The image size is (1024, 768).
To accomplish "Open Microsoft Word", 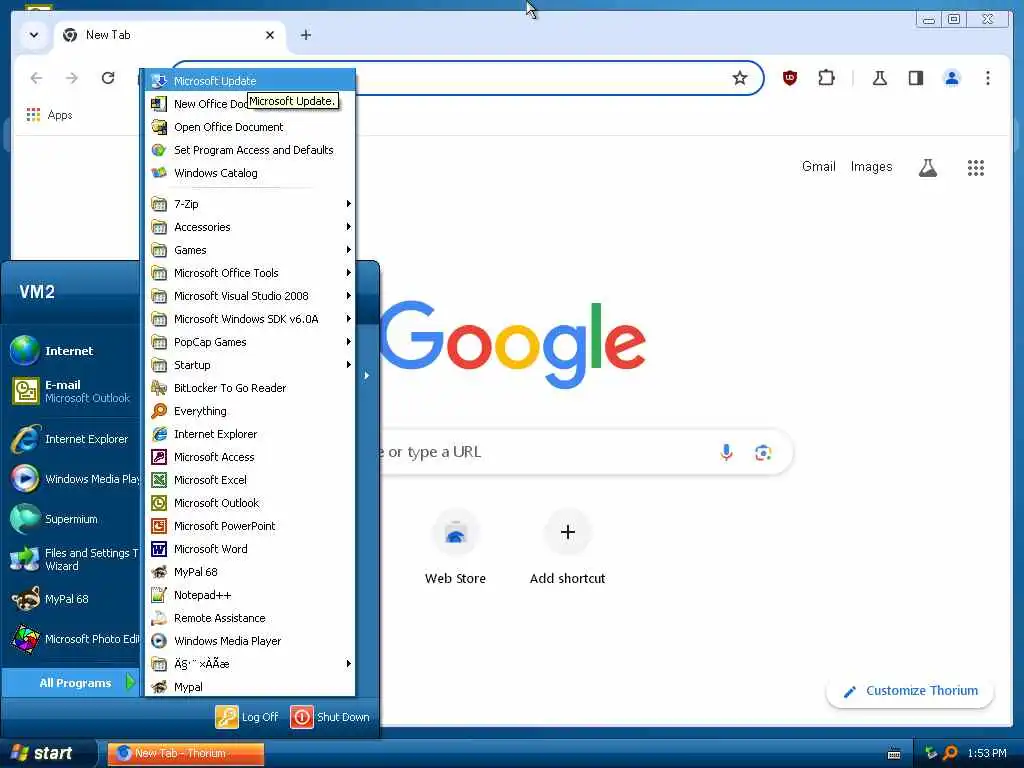I will [250, 549].
